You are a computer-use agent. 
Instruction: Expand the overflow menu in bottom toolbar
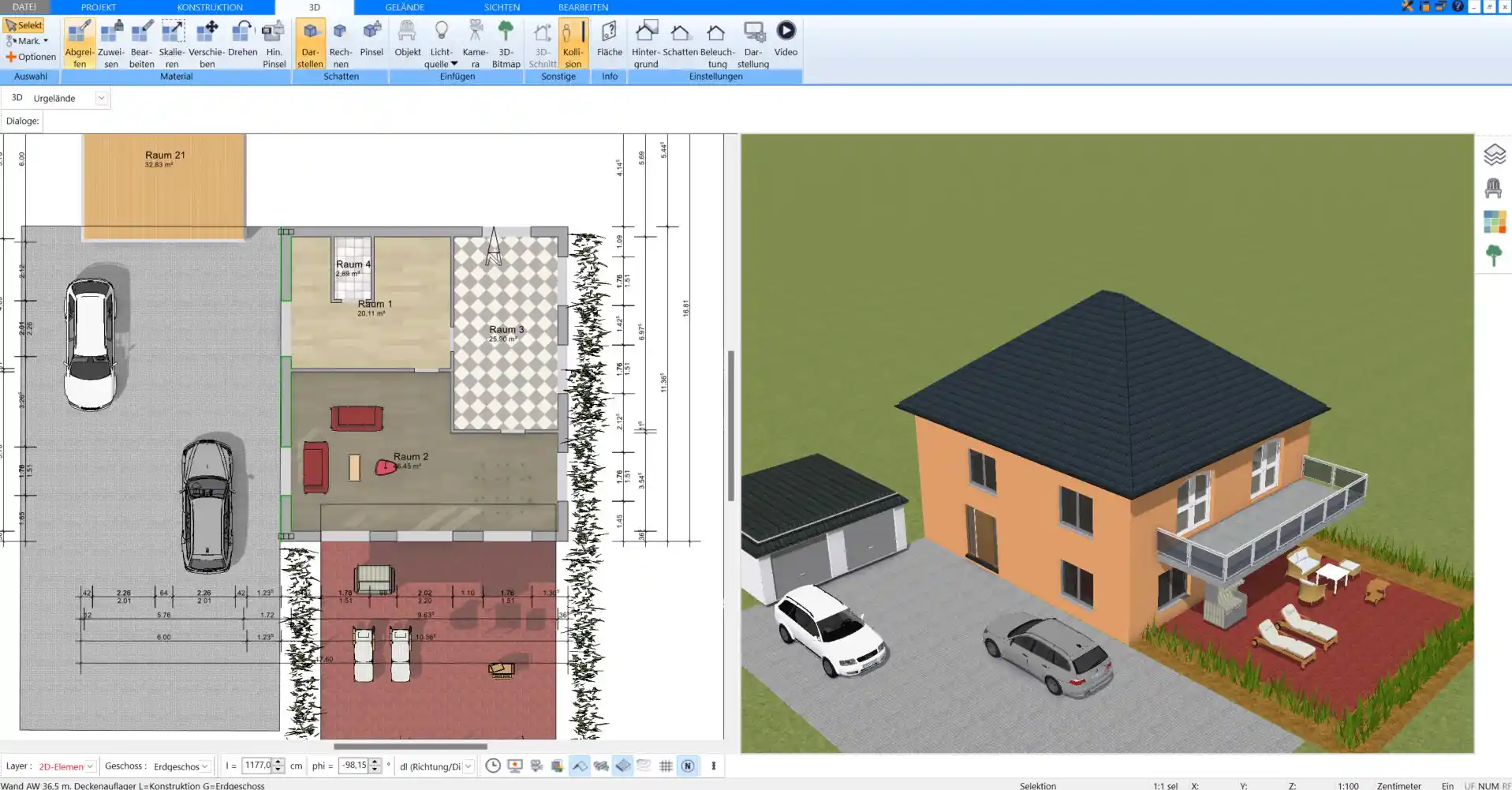[714, 766]
